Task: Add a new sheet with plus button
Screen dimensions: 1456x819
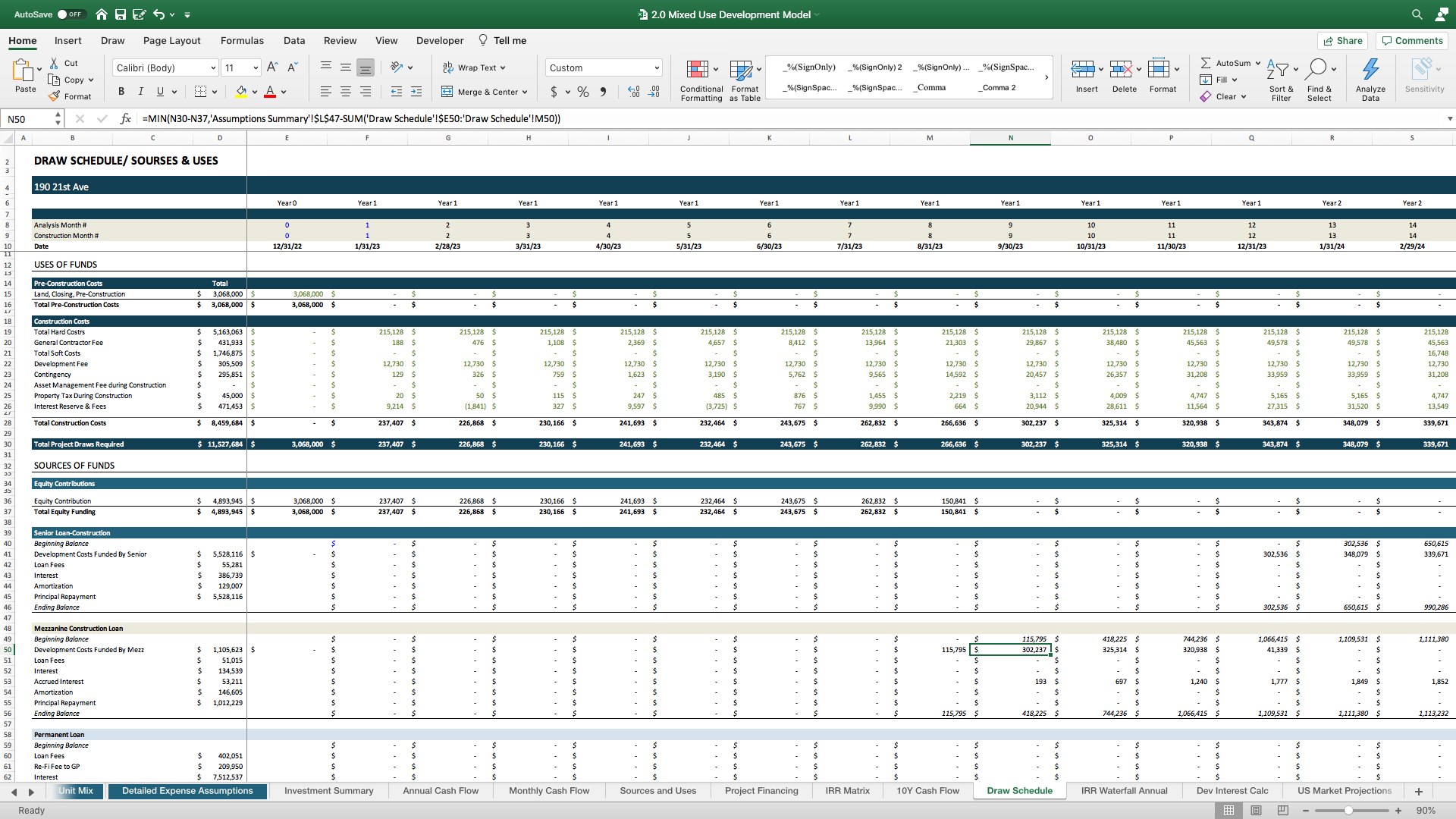Action: (1418, 791)
